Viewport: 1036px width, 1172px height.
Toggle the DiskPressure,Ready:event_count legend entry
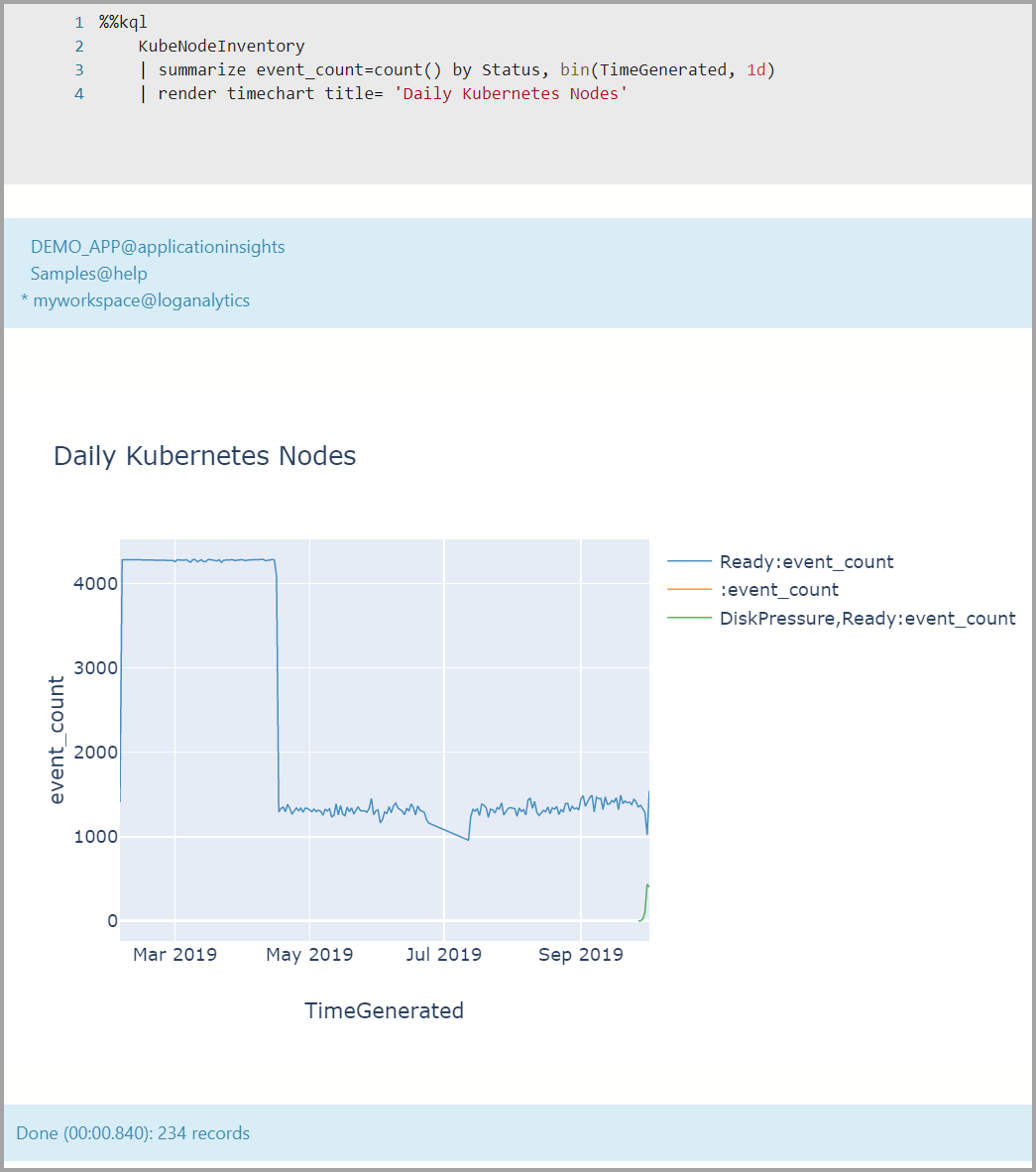867,618
